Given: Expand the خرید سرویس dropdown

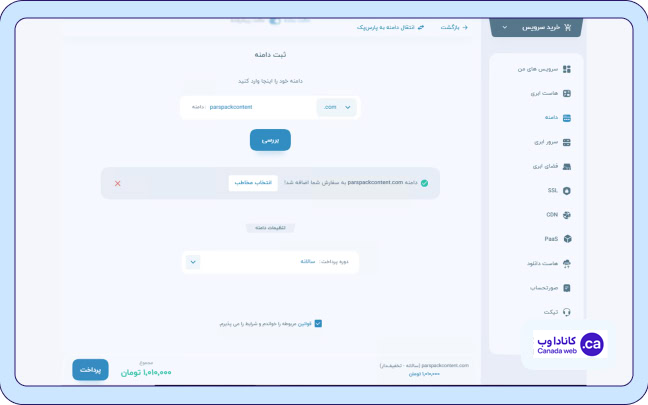Looking at the screenshot, I should [x=536, y=27].
